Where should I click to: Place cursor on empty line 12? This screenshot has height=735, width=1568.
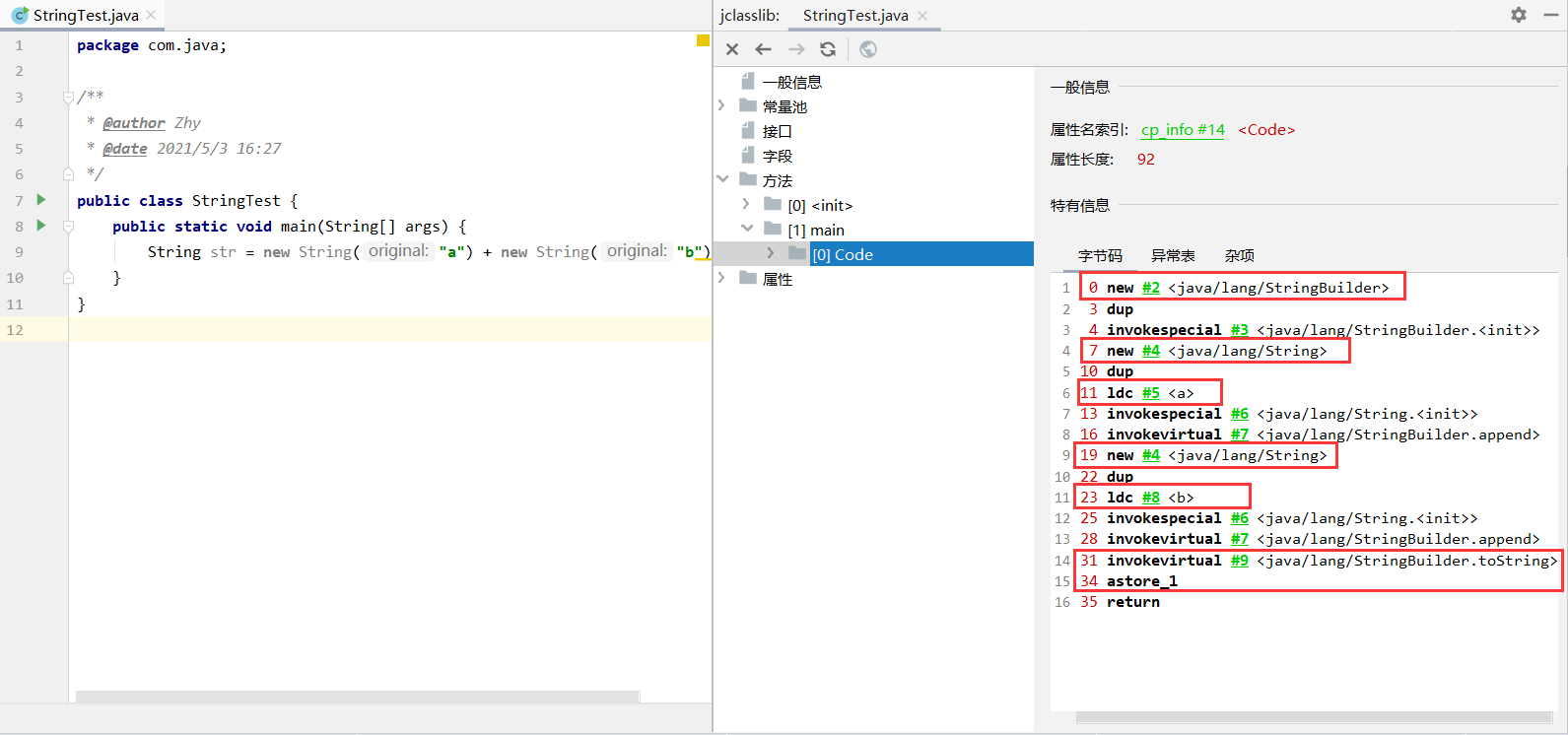(x=392, y=329)
